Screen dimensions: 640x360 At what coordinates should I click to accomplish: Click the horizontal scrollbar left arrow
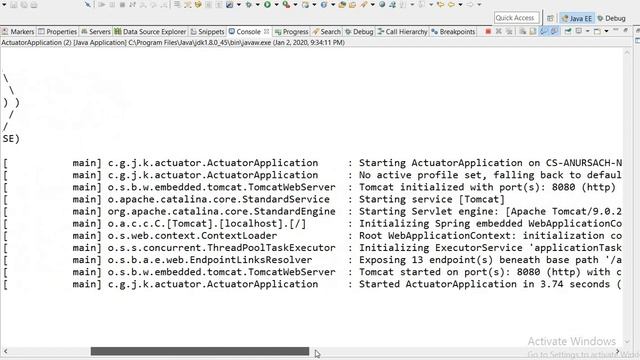(5, 351)
